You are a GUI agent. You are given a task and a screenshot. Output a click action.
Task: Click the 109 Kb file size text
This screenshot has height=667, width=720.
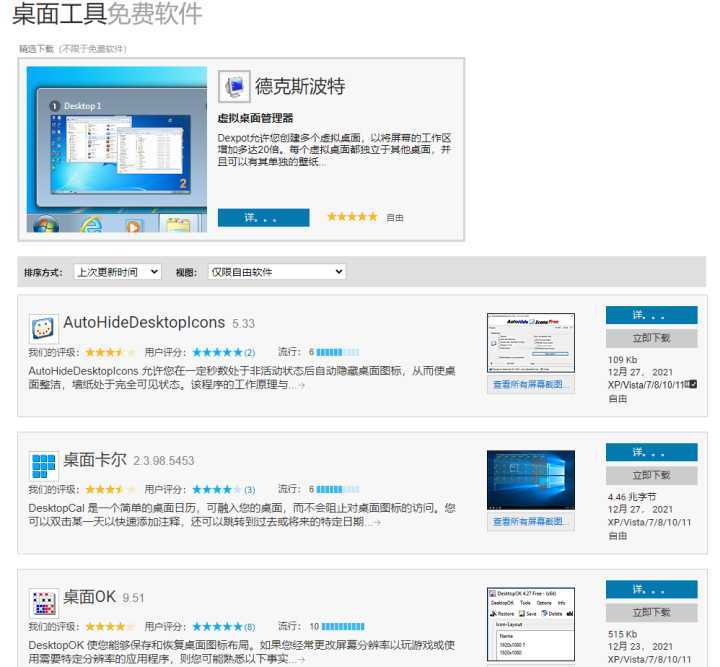(623, 360)
